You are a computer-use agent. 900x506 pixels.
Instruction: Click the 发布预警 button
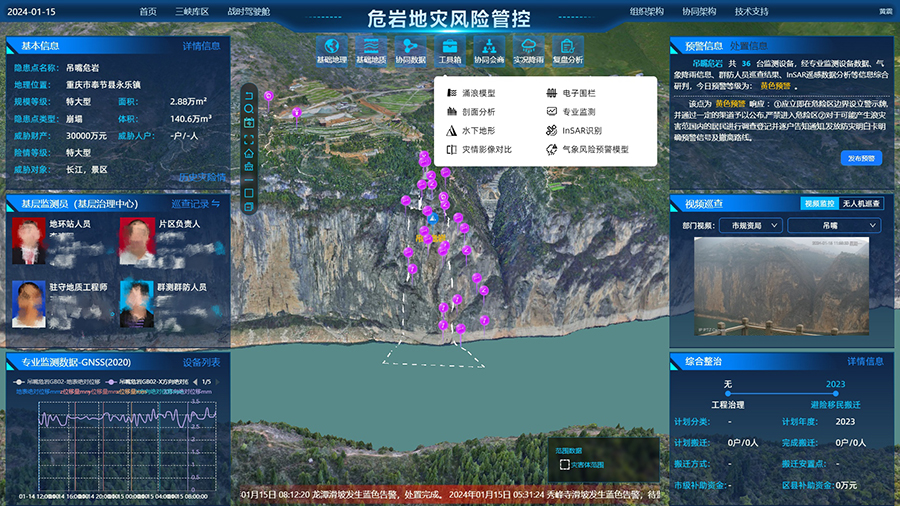[x=861, y=158]
